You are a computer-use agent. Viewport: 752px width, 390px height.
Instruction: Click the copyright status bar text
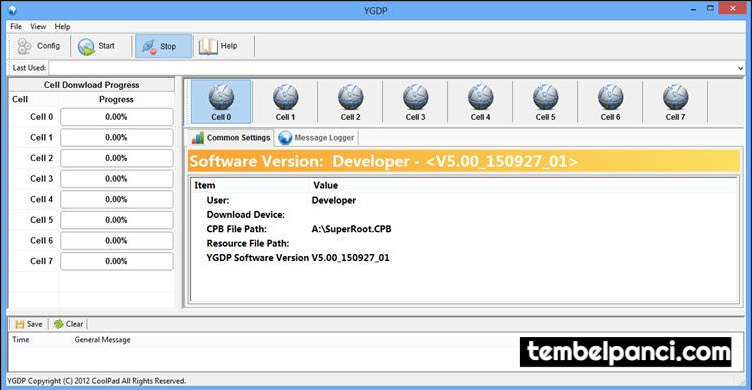(96, 381)
